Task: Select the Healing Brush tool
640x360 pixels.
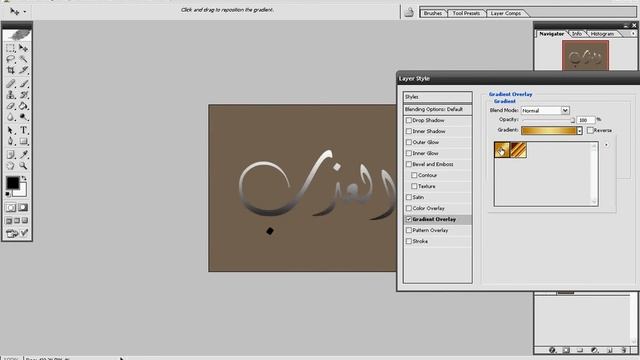Action: pos(11,84)
